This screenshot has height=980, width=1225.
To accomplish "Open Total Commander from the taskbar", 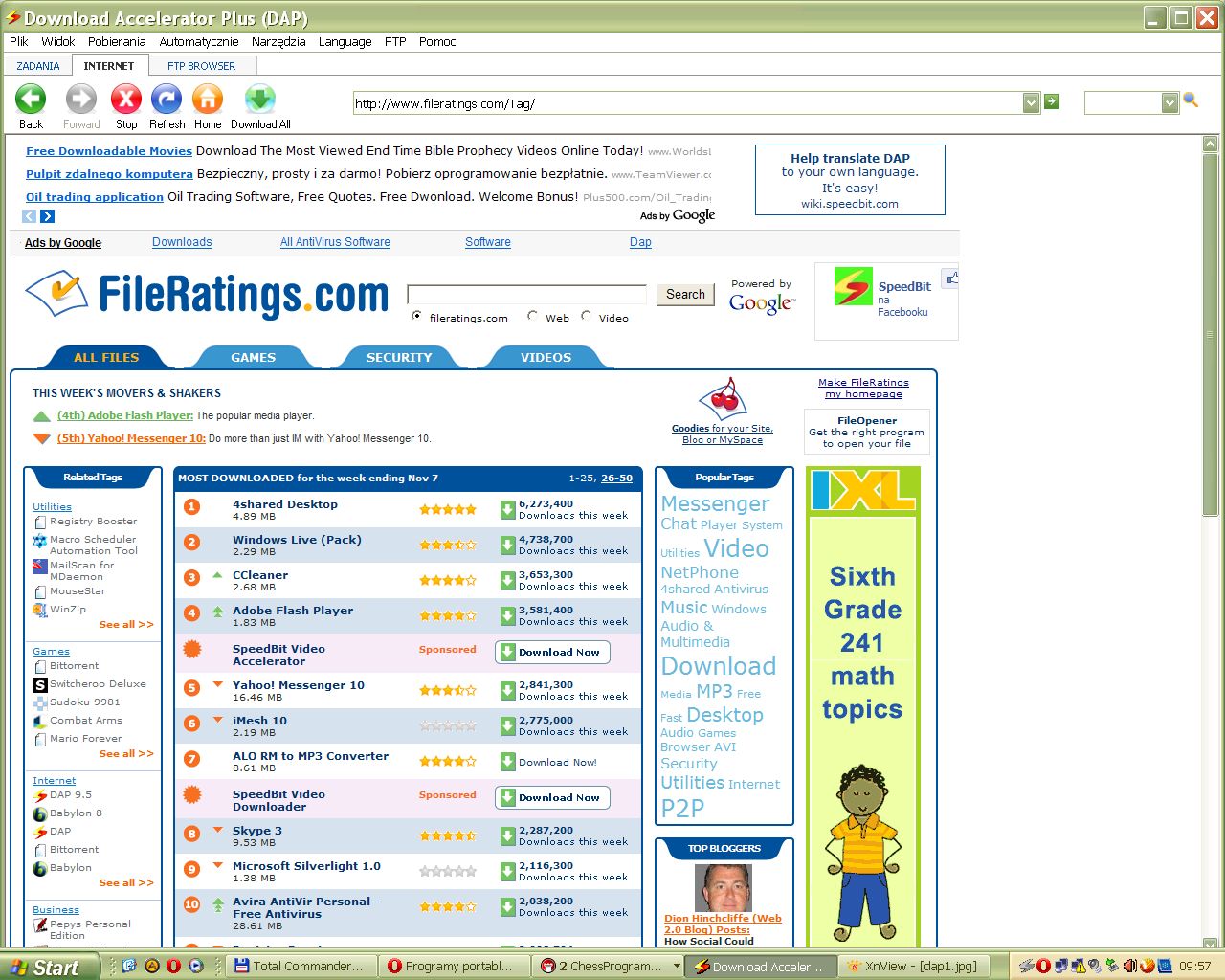I will 301,966.
